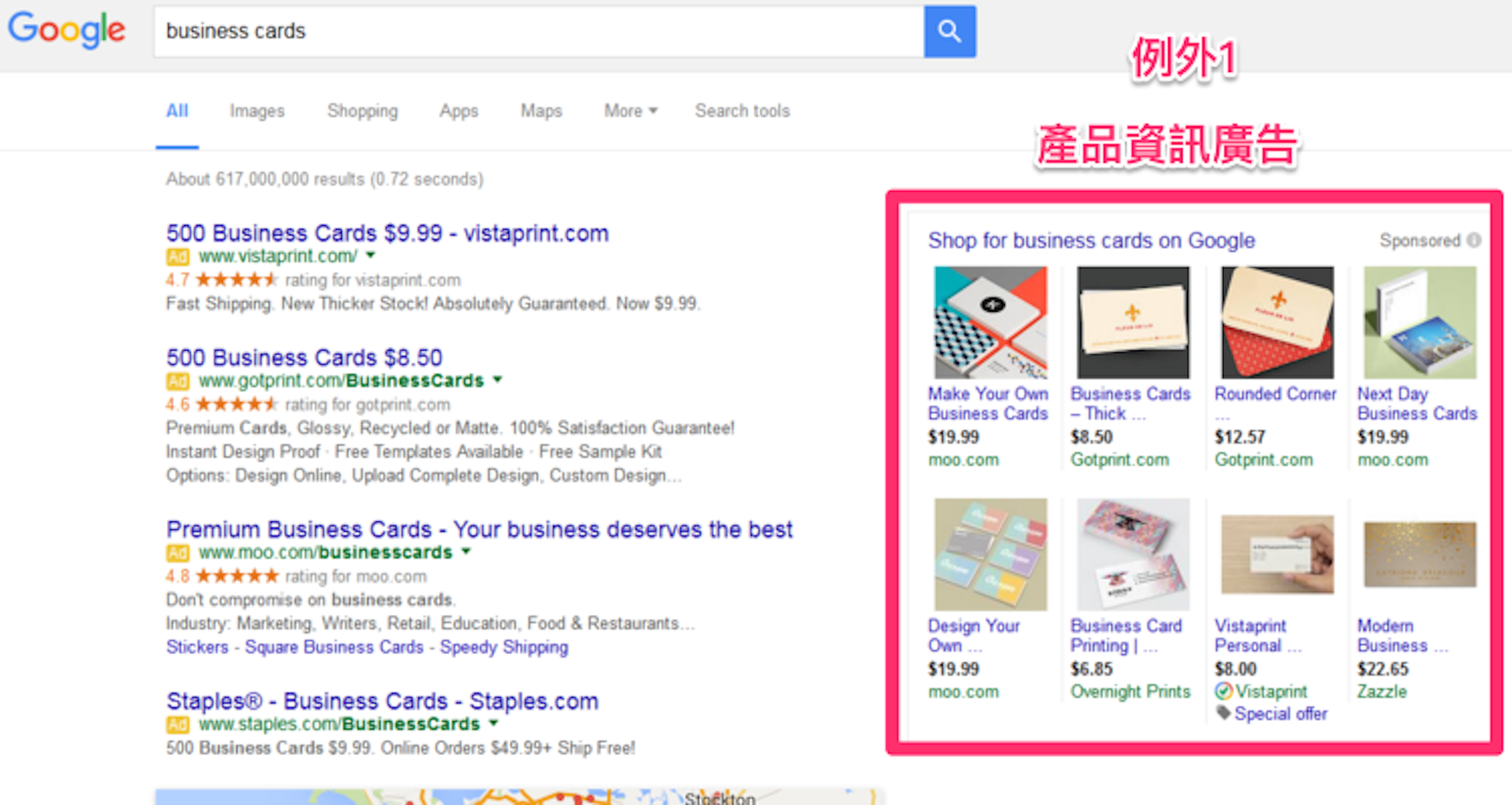Switch to the Apps tab
1512x805 pixels.
[459, 111]
